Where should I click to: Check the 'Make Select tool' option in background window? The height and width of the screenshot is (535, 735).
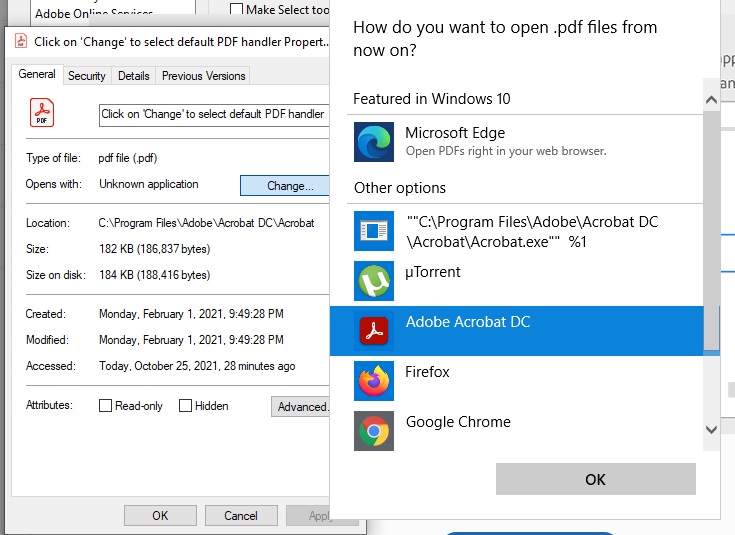pyautogui.click(x=237, y=9)
